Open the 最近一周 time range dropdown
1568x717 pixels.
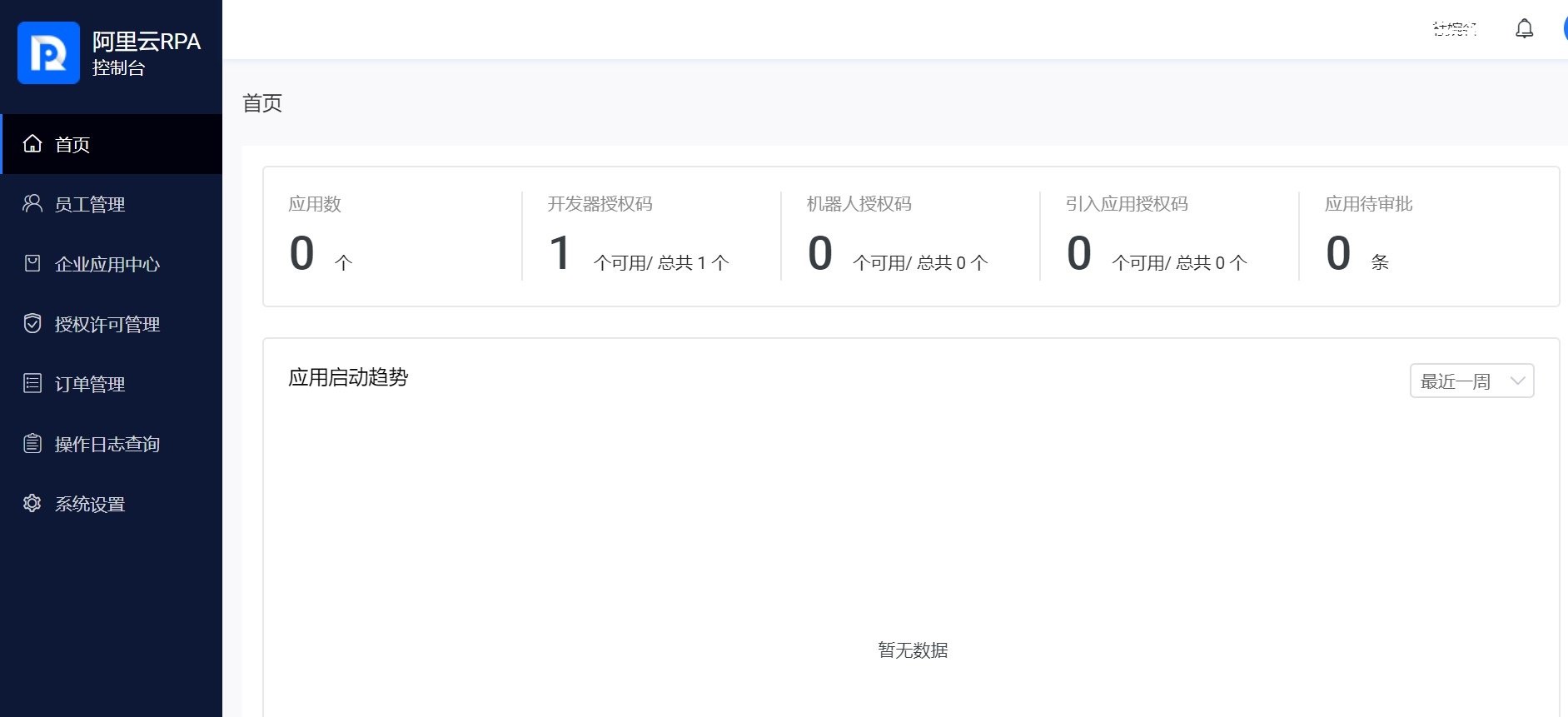1471,381
